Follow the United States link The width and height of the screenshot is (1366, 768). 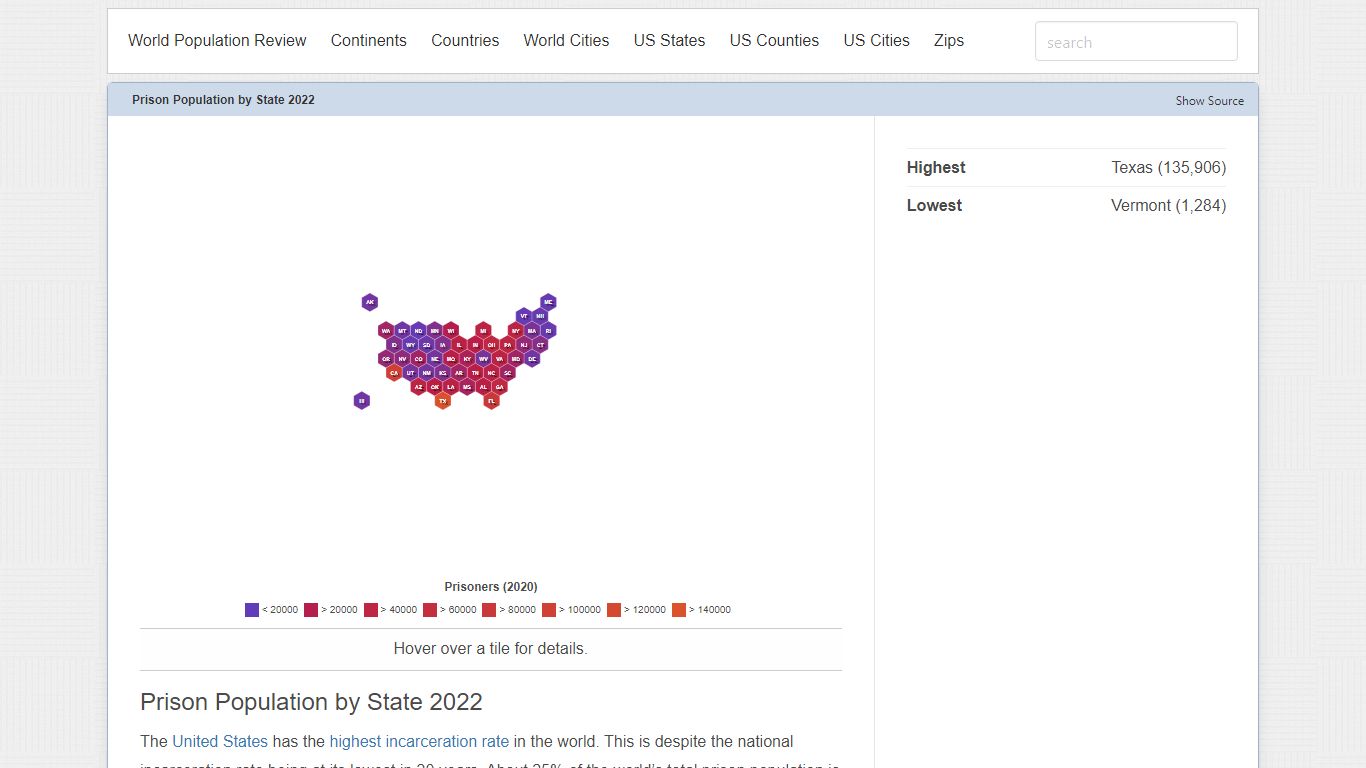(220, 742)
